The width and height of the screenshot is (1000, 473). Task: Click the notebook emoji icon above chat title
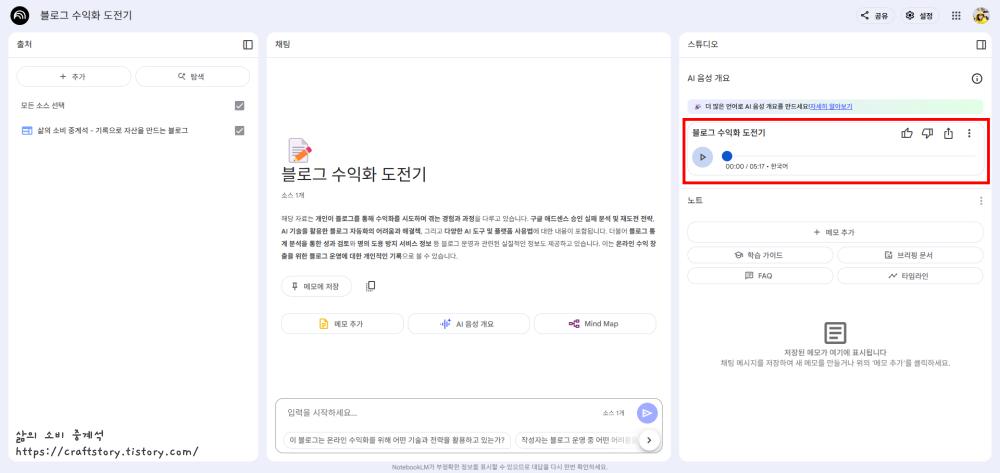(x=299, y=150)
